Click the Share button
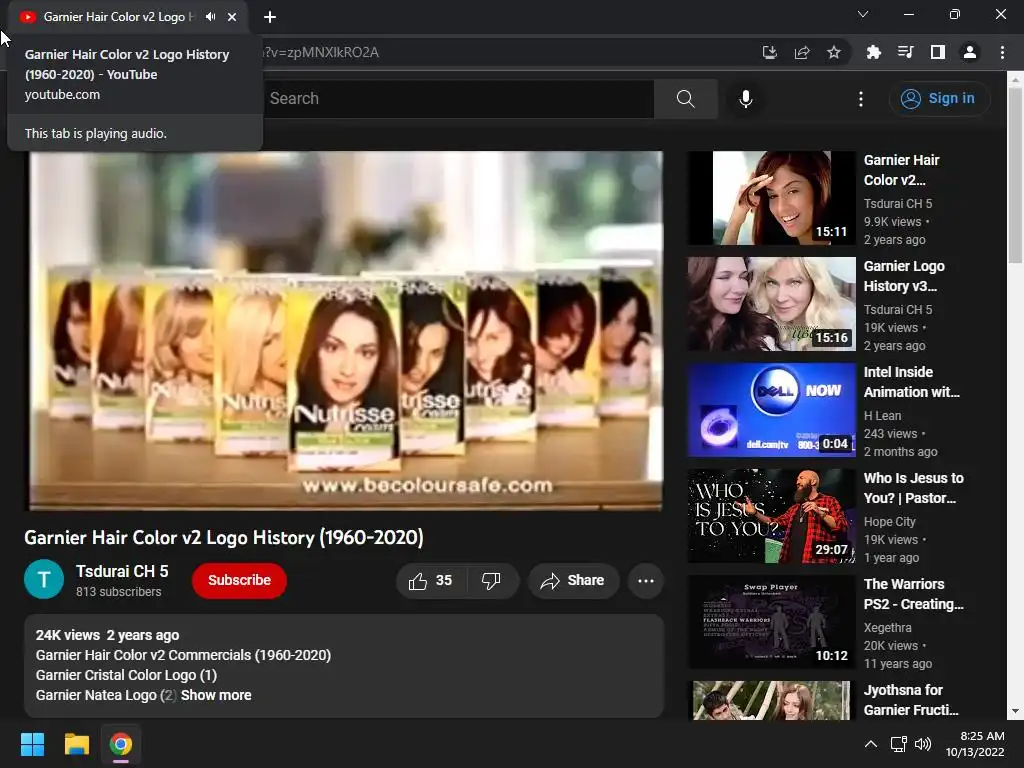The width and height of the screenshot is (1024, 768). click(573, 581)
